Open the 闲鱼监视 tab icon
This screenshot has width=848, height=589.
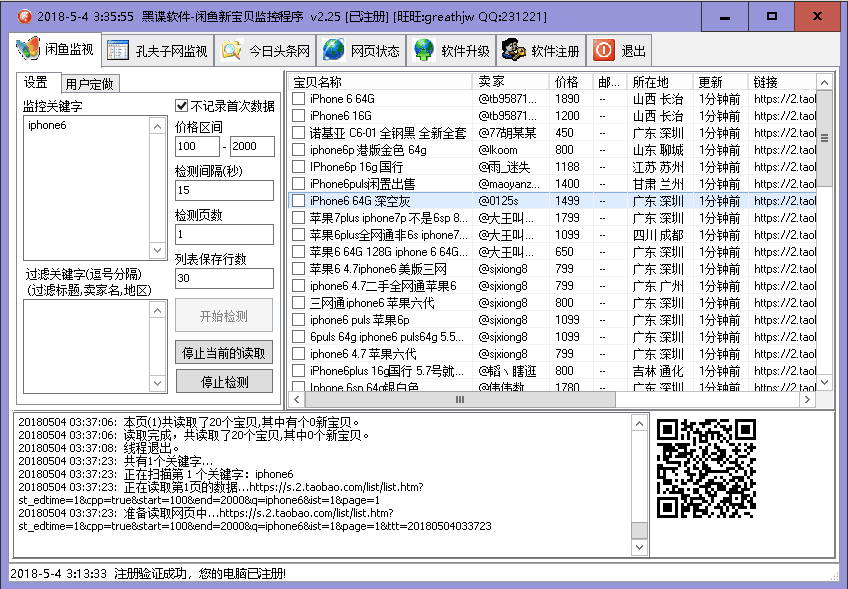(x=28, y=49)
